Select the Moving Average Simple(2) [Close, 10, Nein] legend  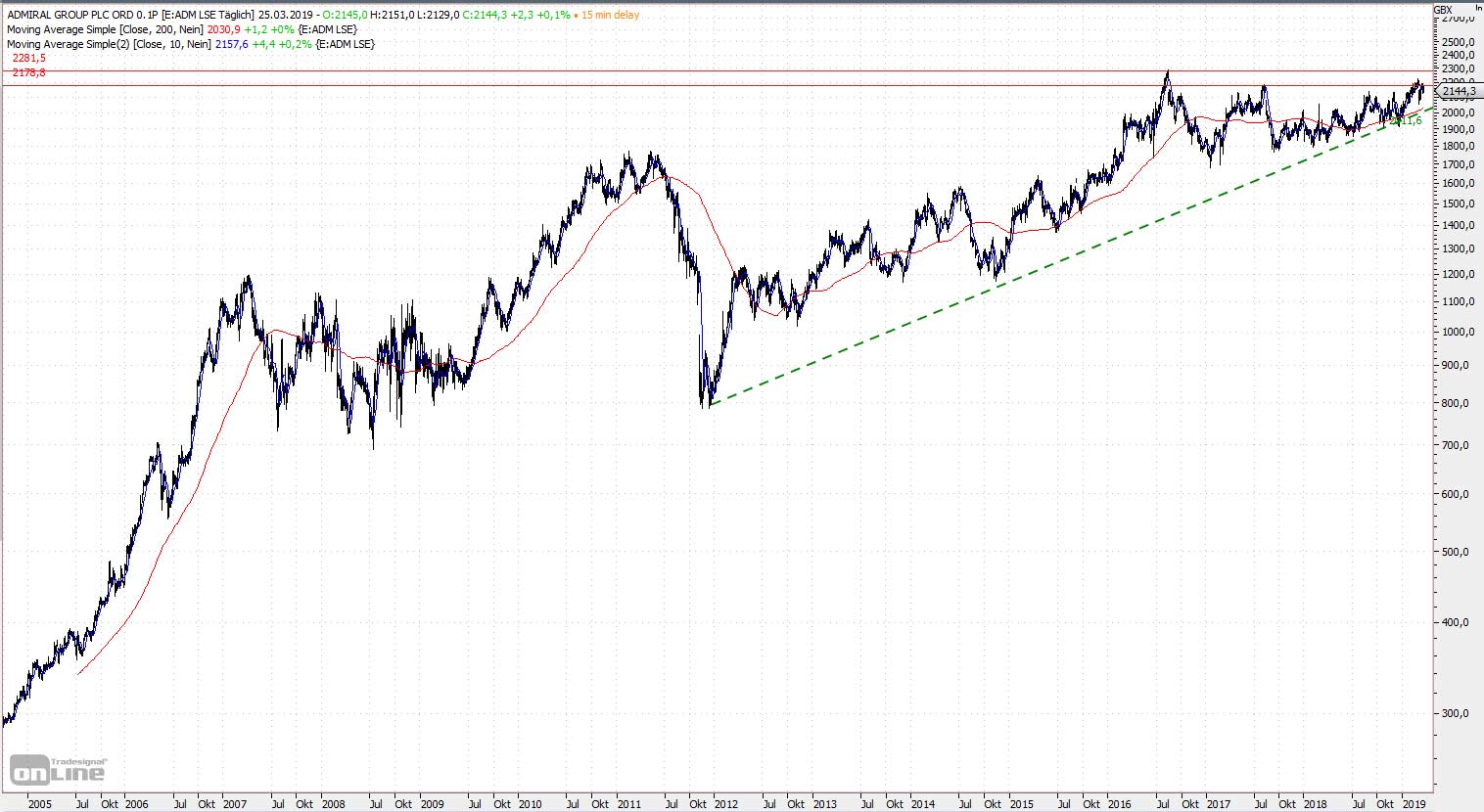pyautogui.click(x=109, y=44)
